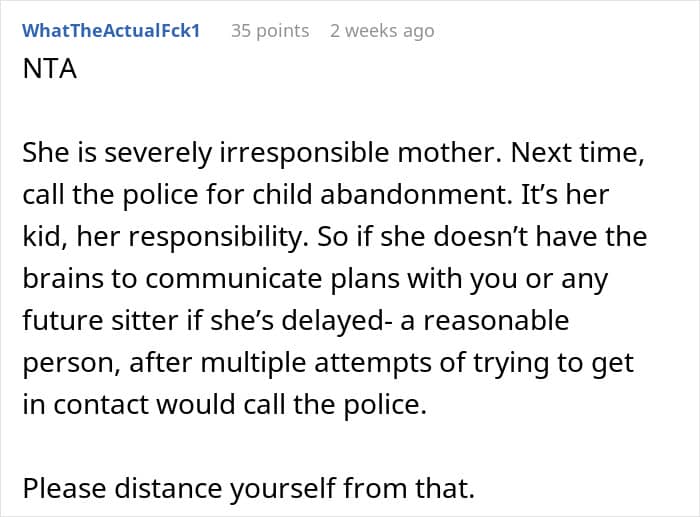Click the '2 weeks ago' timestamp

click(x=382, y=31)
